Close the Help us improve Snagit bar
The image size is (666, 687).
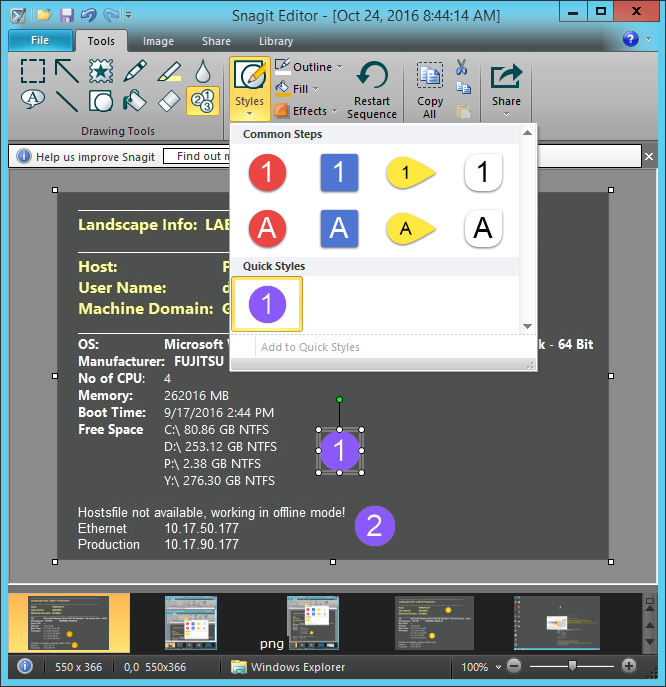click(x=649, y=156)
